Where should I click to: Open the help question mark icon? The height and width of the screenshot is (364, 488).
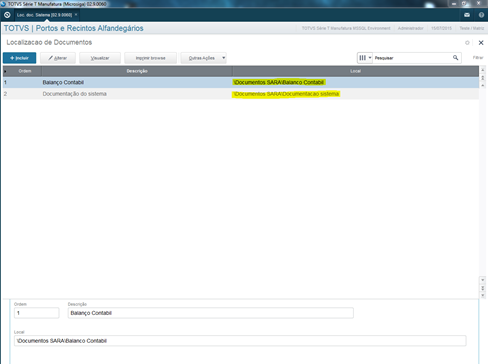(x=481, y=15)
